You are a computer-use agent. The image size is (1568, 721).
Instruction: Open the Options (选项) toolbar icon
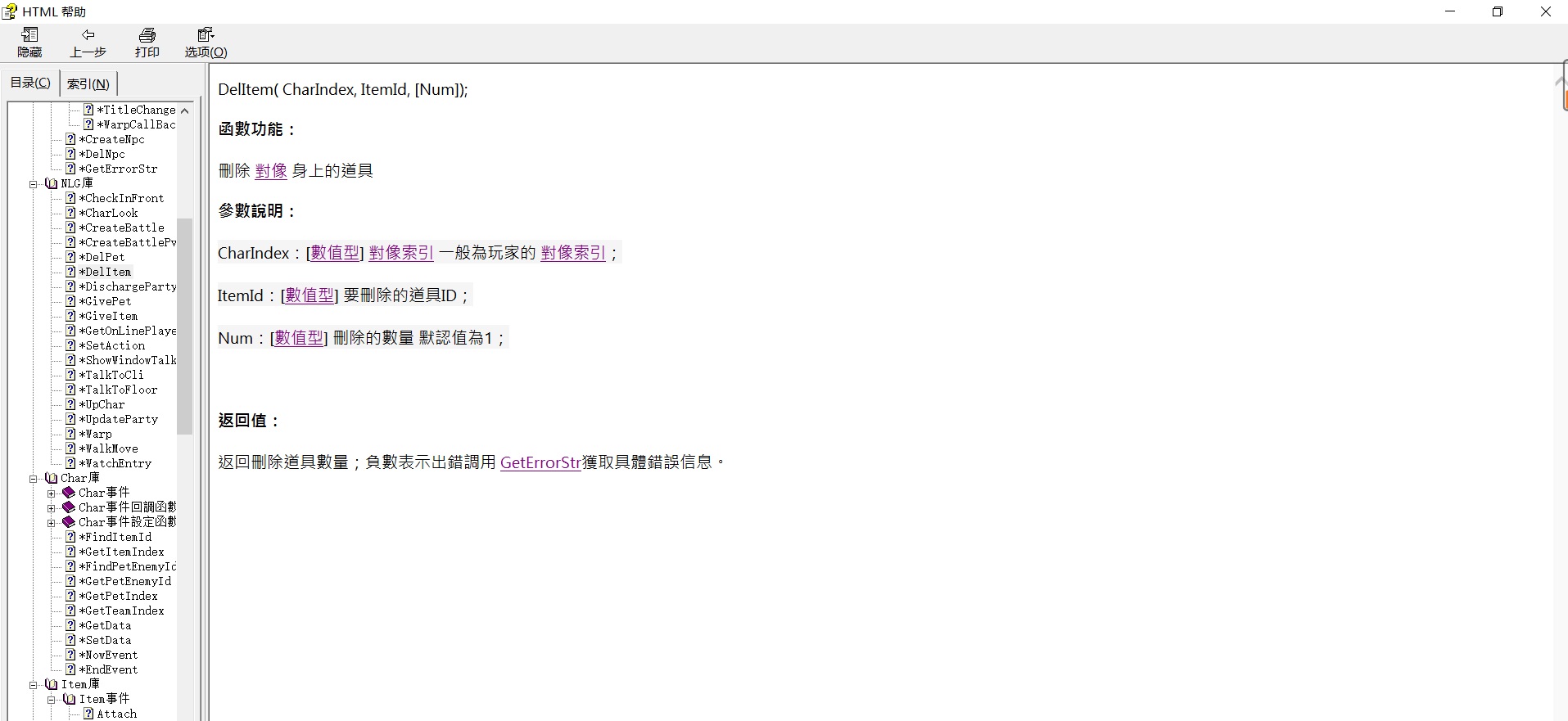(206, 35)
